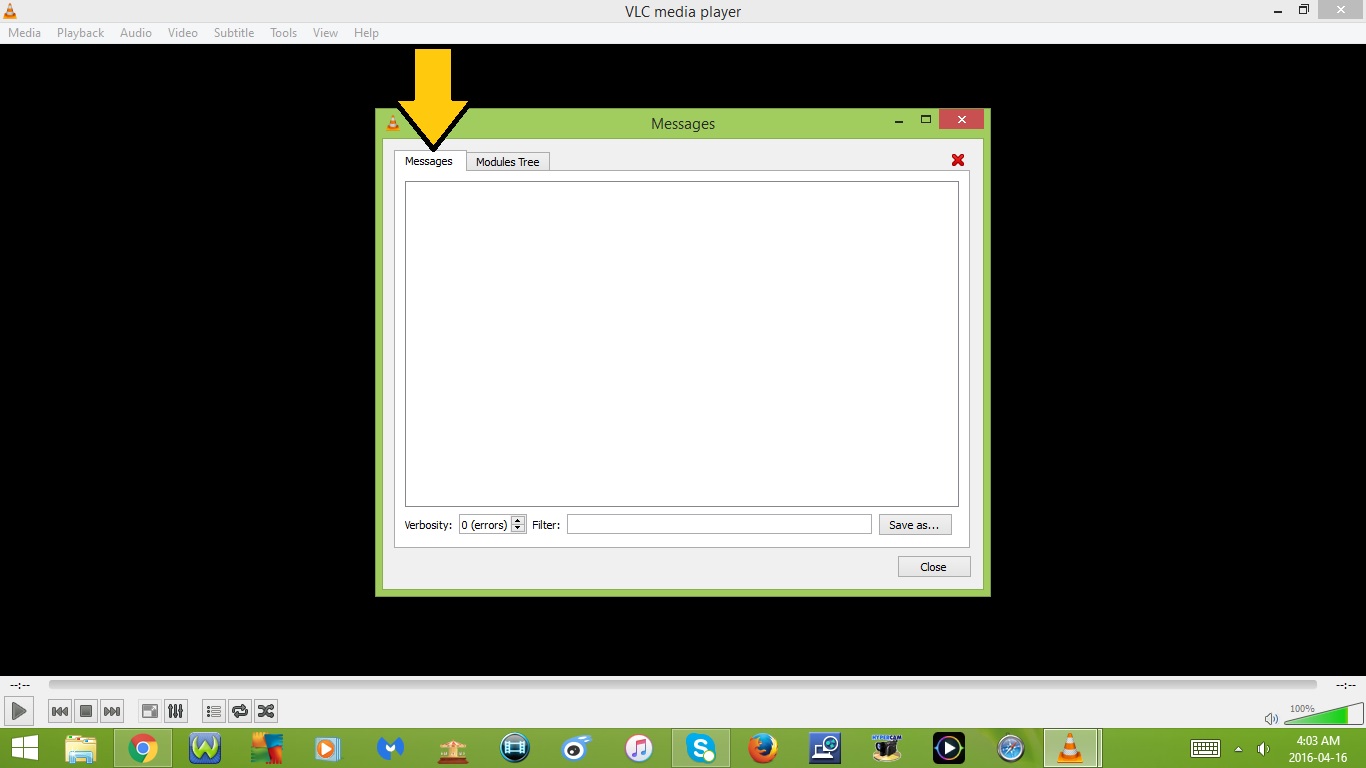Minimize the Messages dialog window
The image size is (1366, 768).
tap(899, 121)
